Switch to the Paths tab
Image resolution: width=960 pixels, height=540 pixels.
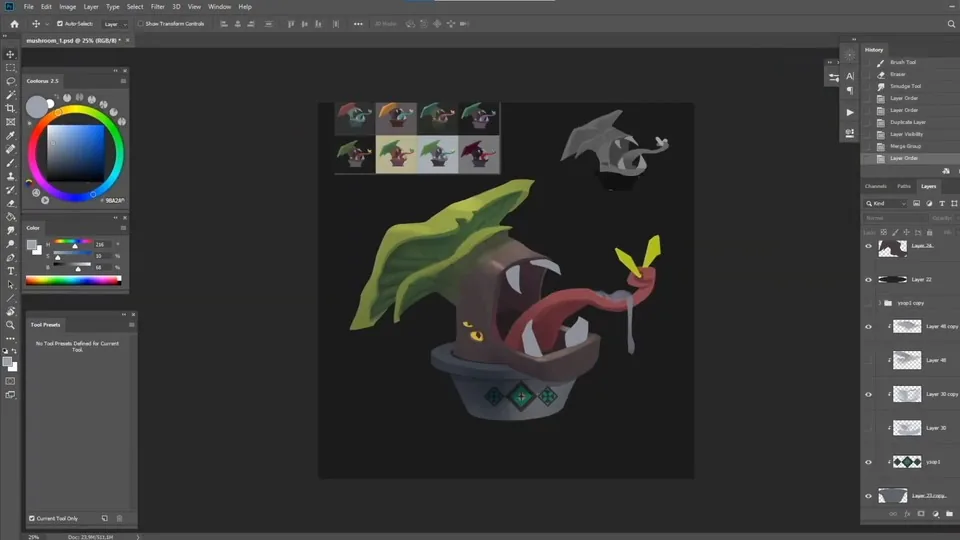pos(904,186)
